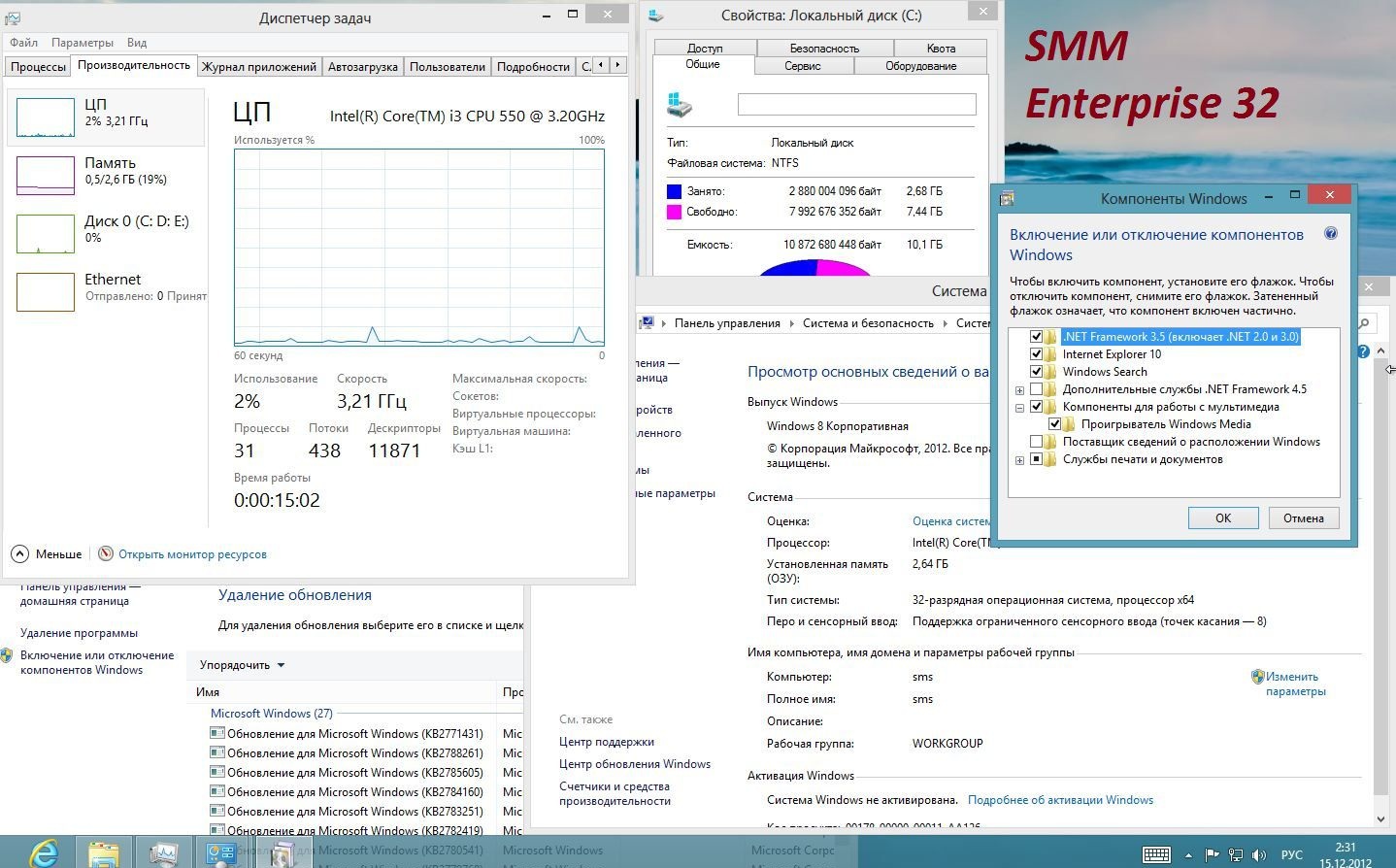Open Подробнее об активации Windows link
The width and height of the screenshot is (1396, 868).
[1060, 800]
